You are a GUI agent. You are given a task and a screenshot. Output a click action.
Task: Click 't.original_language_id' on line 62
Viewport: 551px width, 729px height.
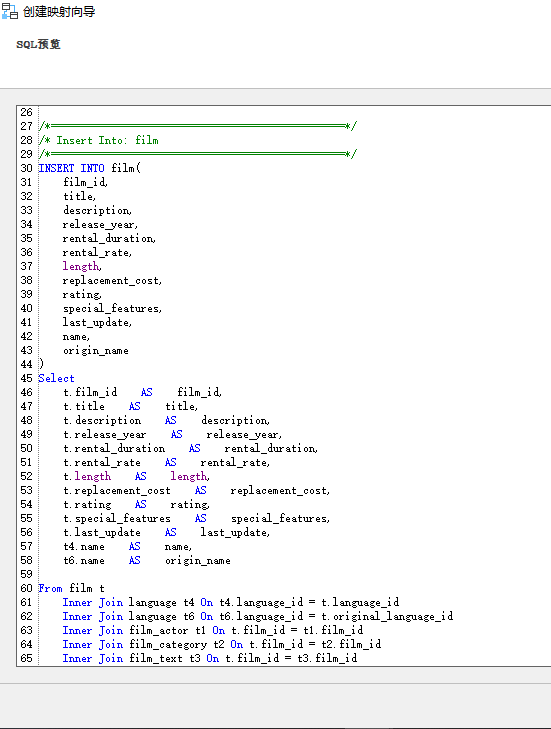point(387,616)
